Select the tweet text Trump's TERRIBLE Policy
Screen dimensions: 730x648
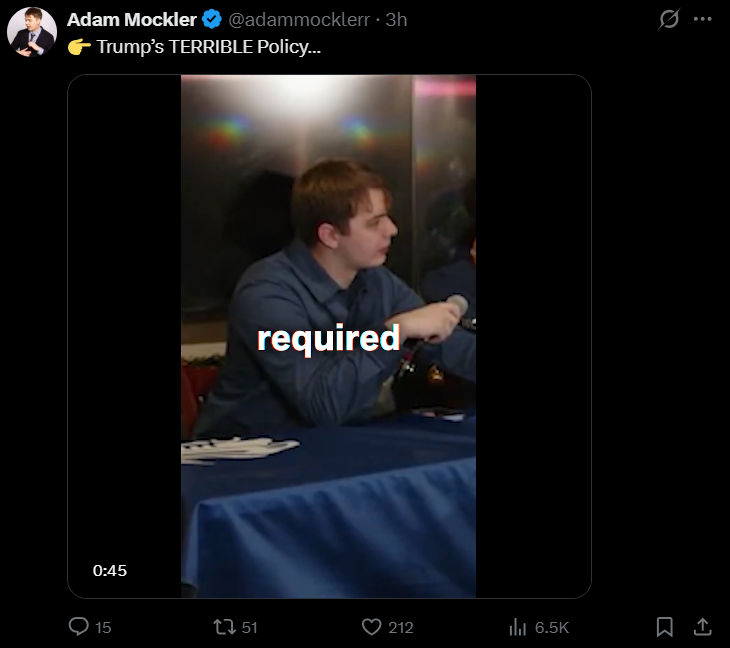[209, 47]
